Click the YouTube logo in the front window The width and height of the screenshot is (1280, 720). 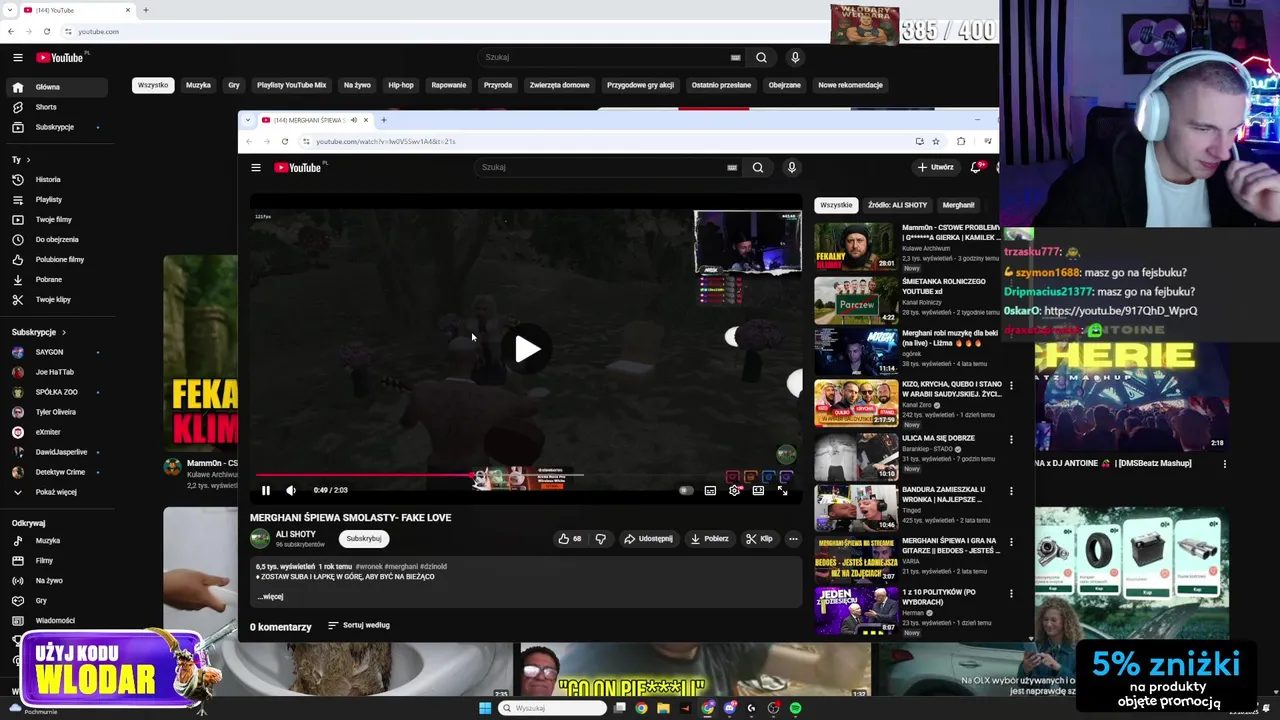coord(298,167)
